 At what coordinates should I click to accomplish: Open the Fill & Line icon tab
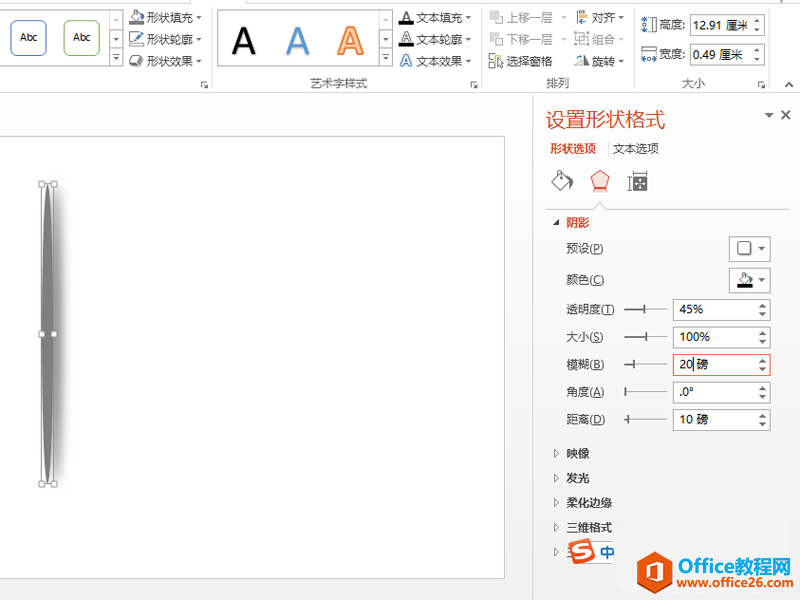point(562,181)
